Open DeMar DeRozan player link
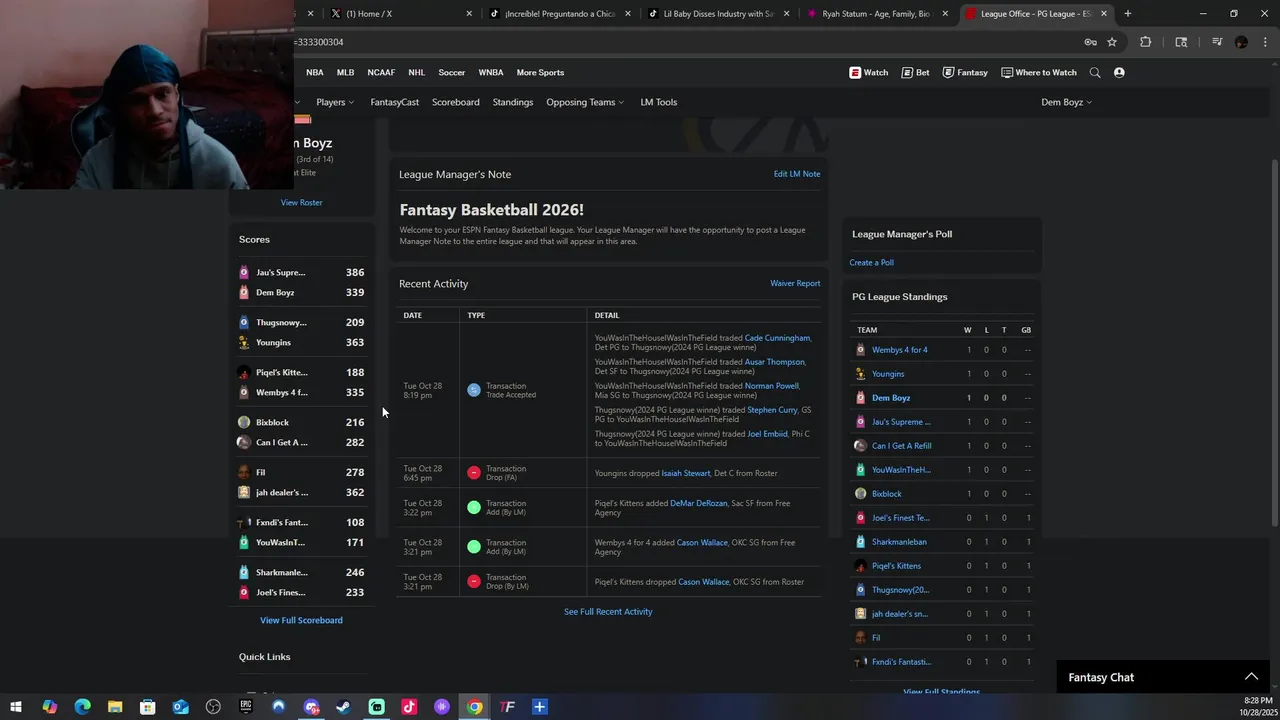The width and height of the screenshot is (1280, 720). click(699, 503)
